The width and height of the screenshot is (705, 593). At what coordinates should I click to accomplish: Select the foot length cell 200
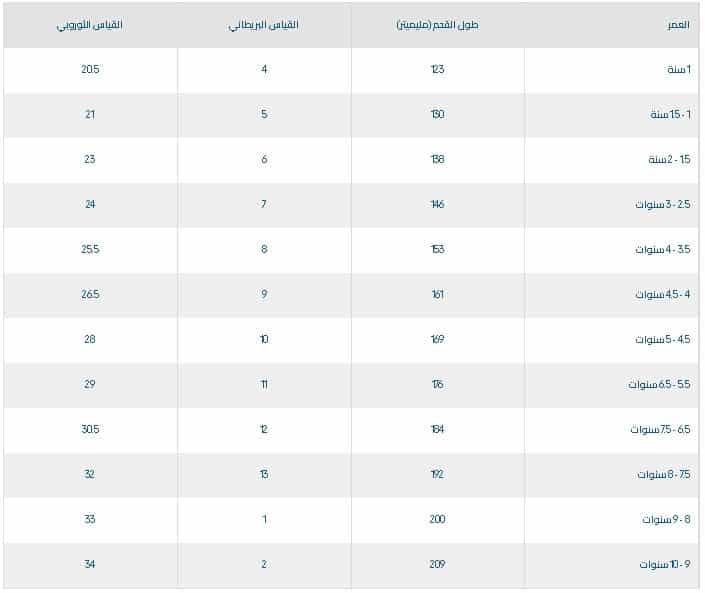click(438, 520)
